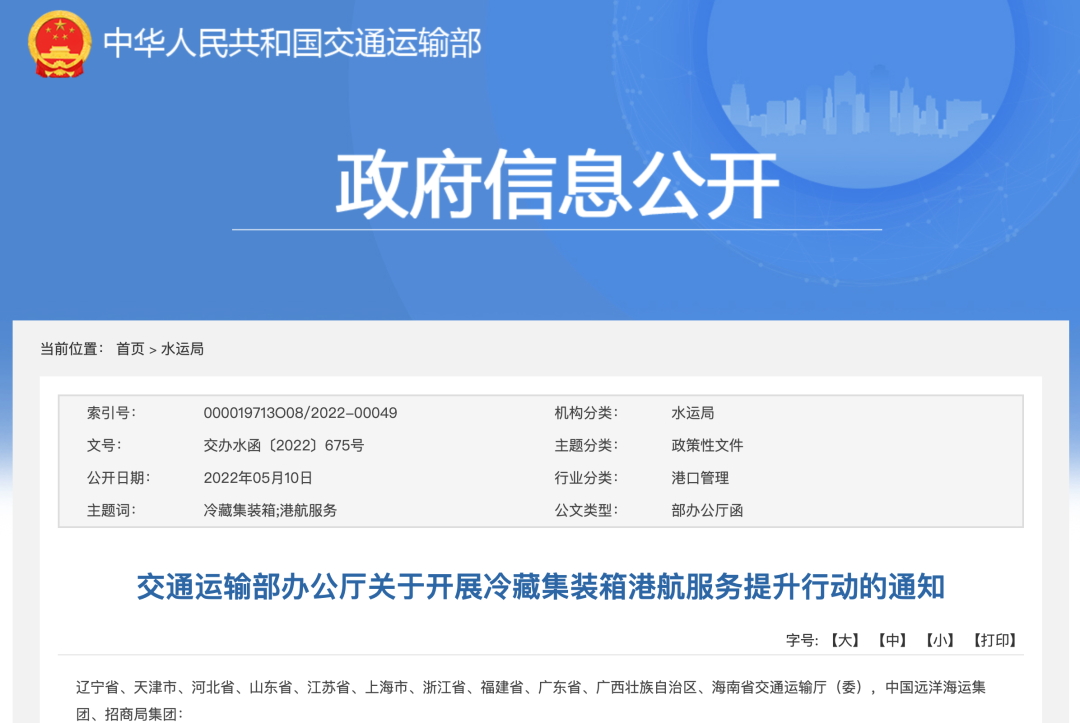The width and height of the screenshot is (1080, 723).
Task: Click the 主题分类 value 政策性文件
Action: tap(706, 445)
